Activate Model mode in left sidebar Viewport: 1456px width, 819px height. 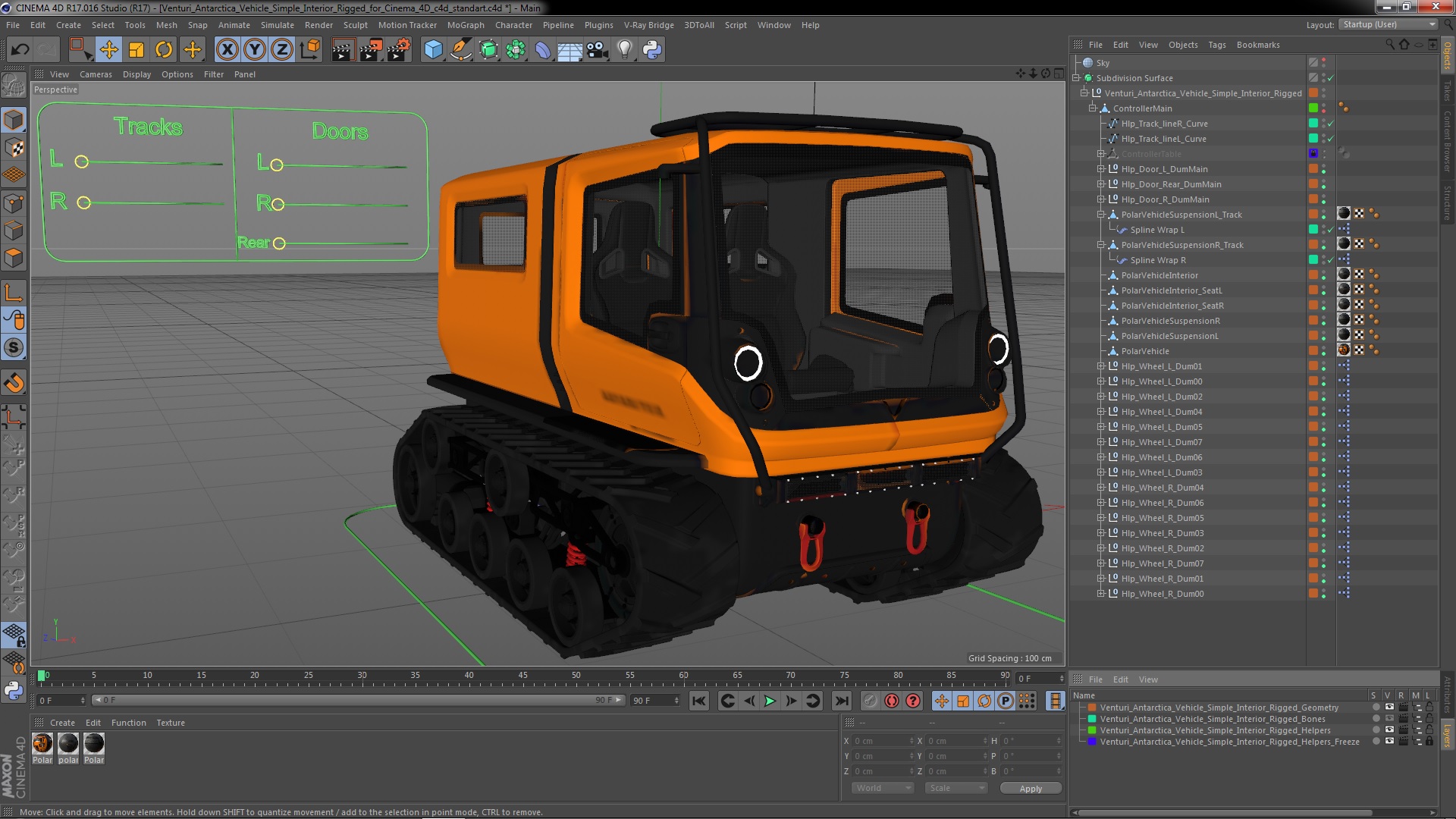coord(14,120)
